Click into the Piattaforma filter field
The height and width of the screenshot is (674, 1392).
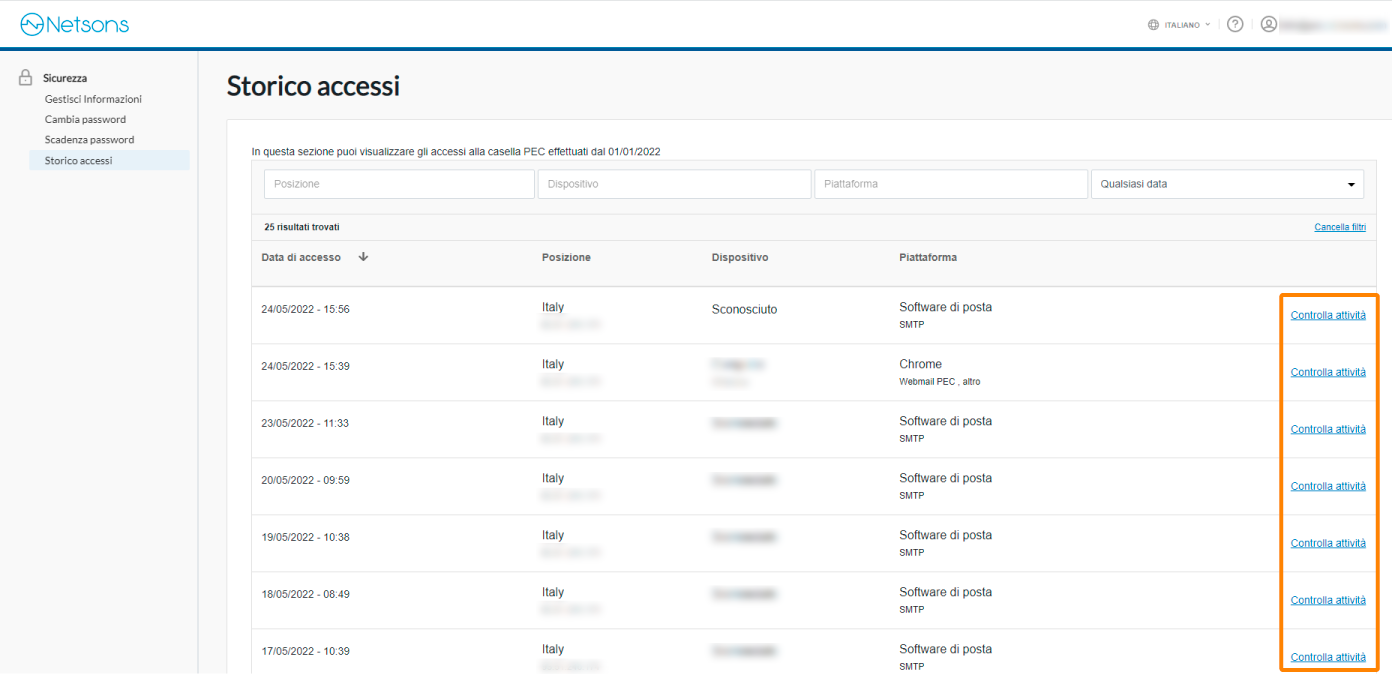[950, 184]
